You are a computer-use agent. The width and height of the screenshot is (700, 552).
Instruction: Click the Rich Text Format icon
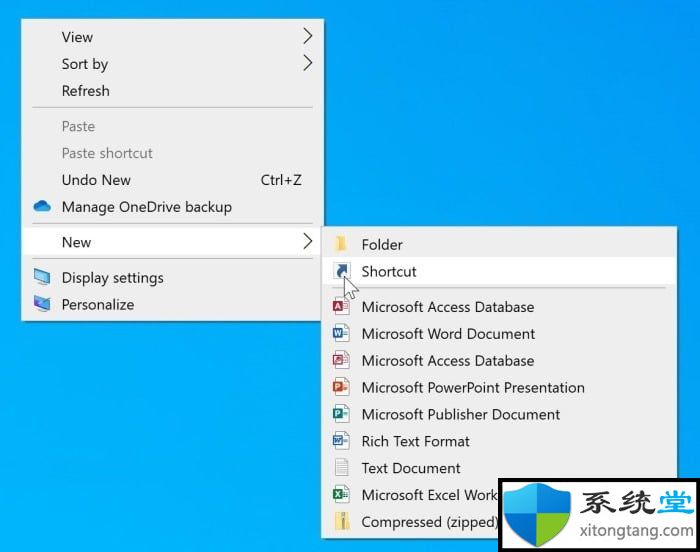point(342,441)
